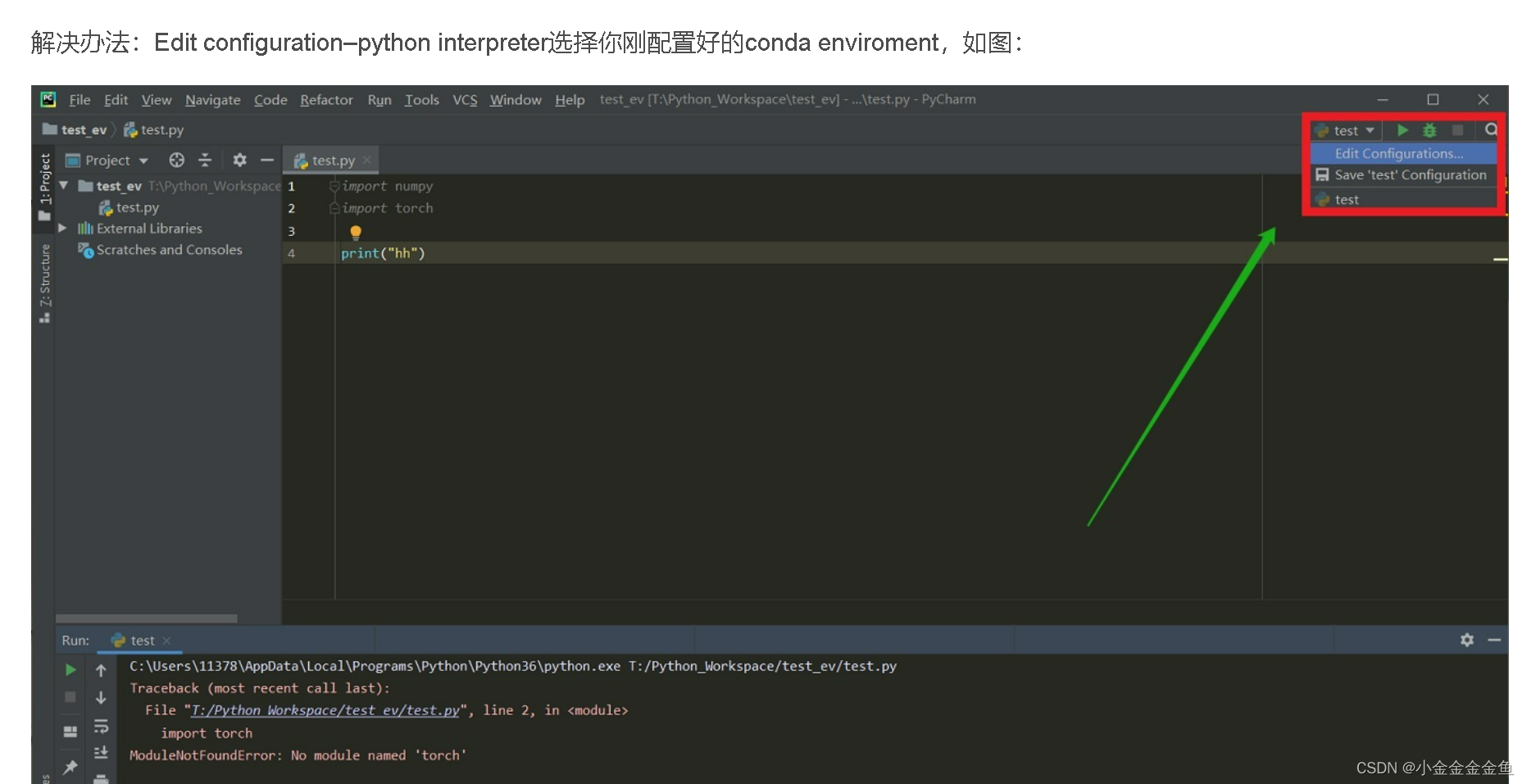Click the ModuleNotFoundError message text

click(x=298, y=755)
